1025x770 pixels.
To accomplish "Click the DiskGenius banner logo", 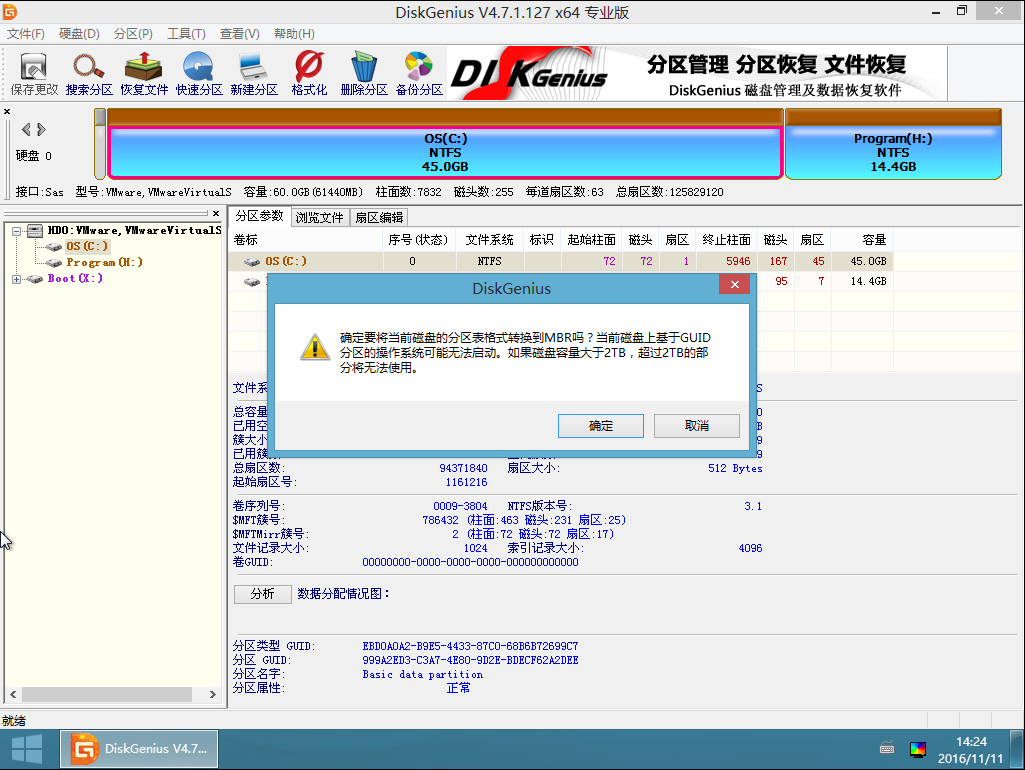I will [529, 74].
